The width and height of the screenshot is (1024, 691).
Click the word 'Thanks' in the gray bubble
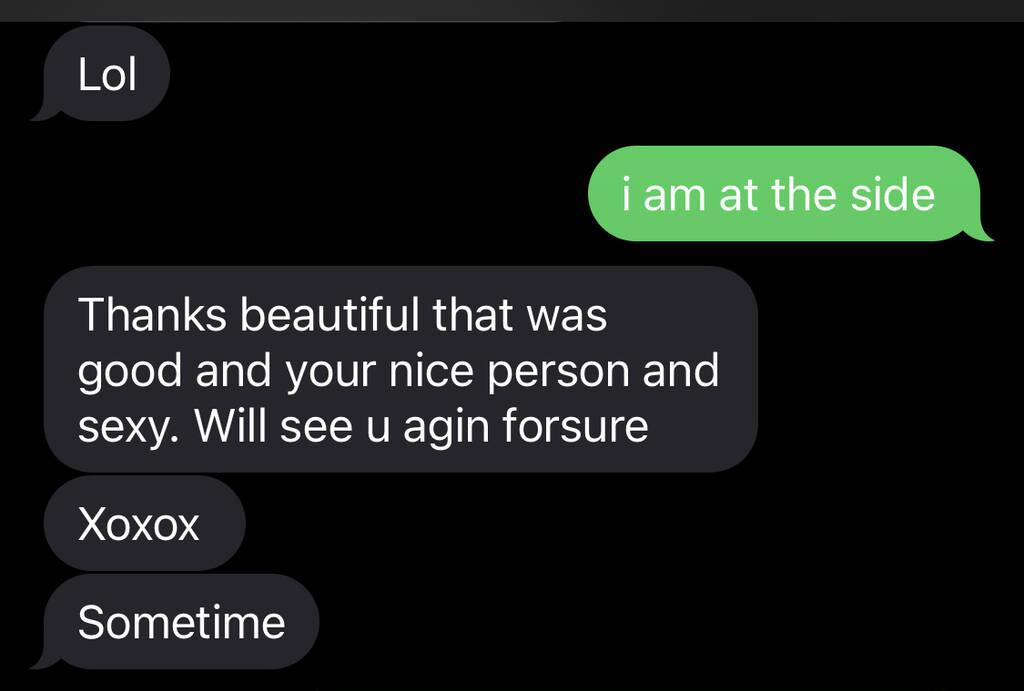click(x=152, y=315)
